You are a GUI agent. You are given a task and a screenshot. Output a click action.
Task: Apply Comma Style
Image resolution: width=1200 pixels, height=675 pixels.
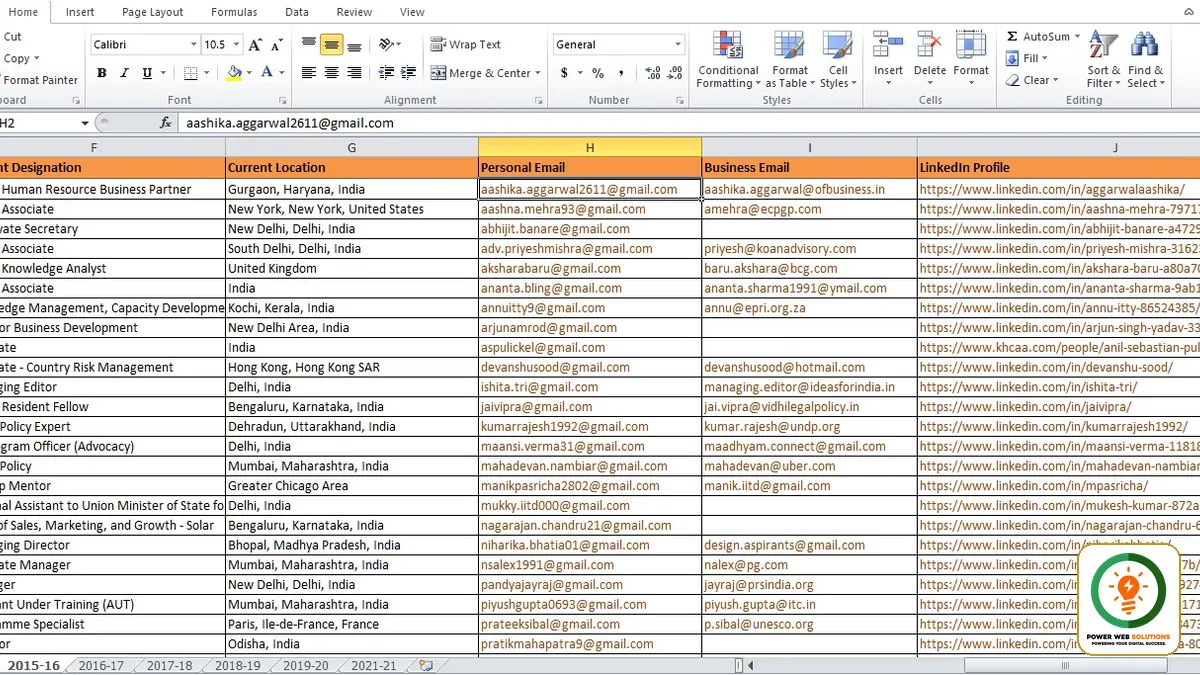pos(620,73)
